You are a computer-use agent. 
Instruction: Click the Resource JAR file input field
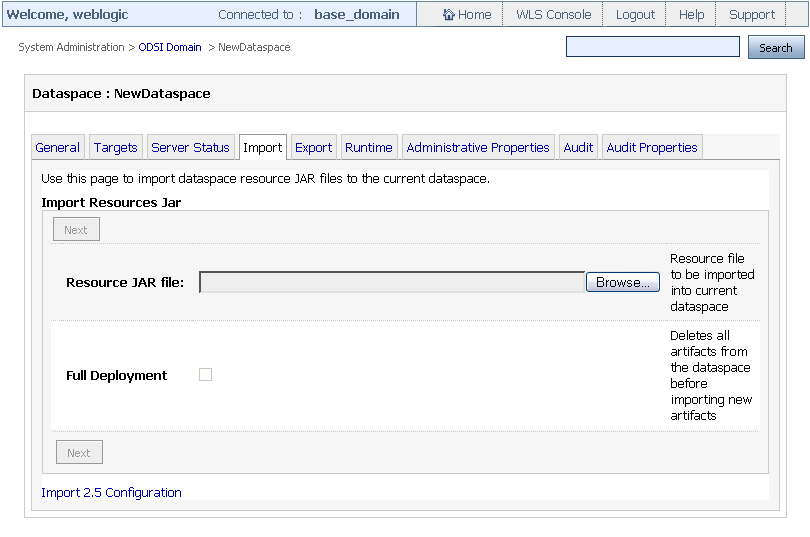tap(392, 282)
